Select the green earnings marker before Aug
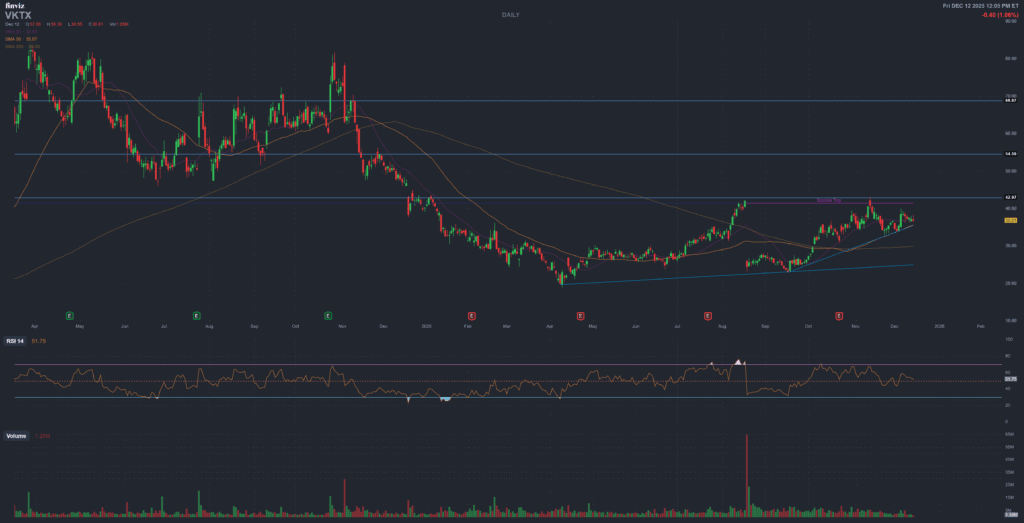The image size is (1024, 523). tap(196, 314)
